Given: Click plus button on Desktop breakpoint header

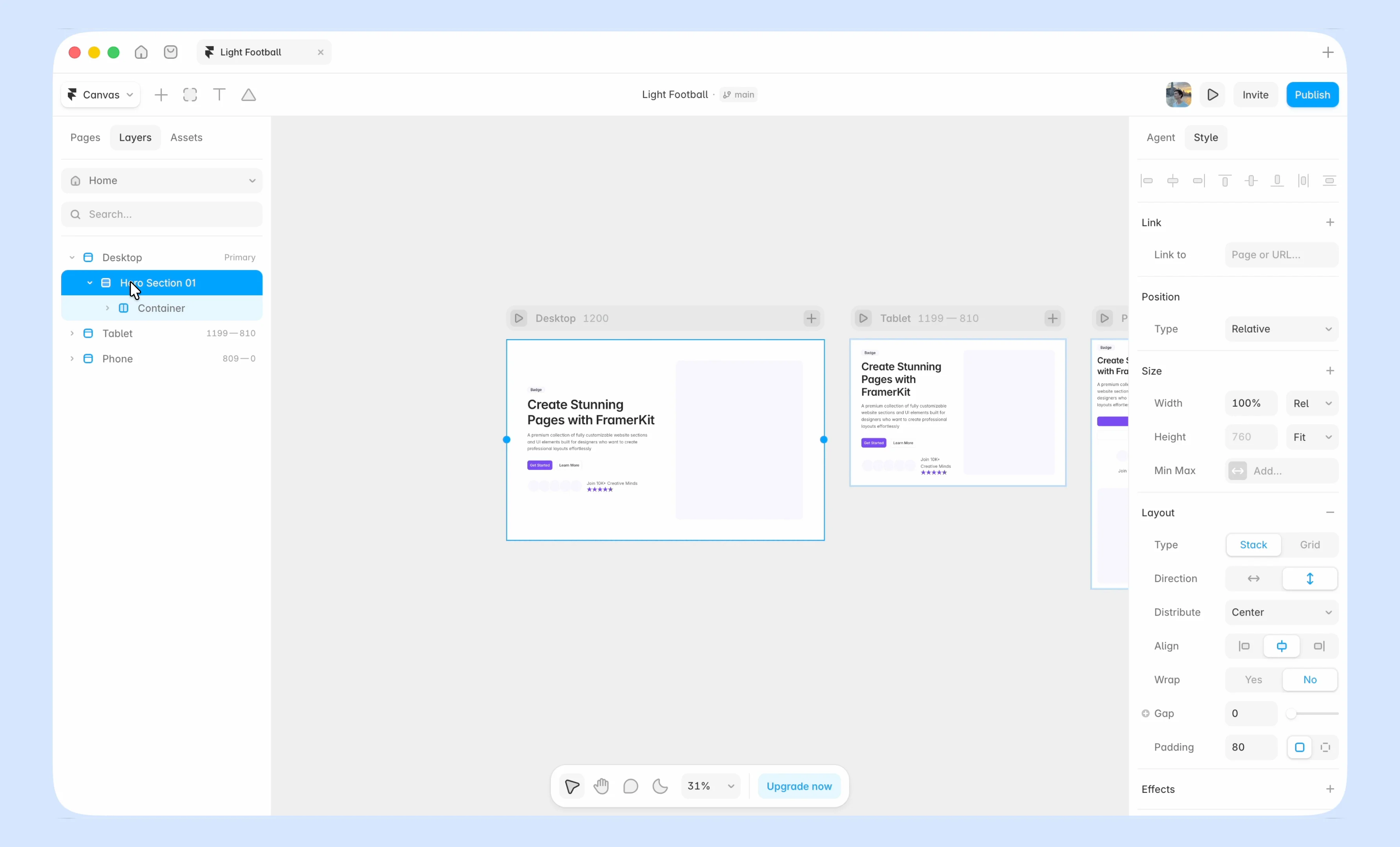Looking at the screenshot, I should [x=811, y=318].
